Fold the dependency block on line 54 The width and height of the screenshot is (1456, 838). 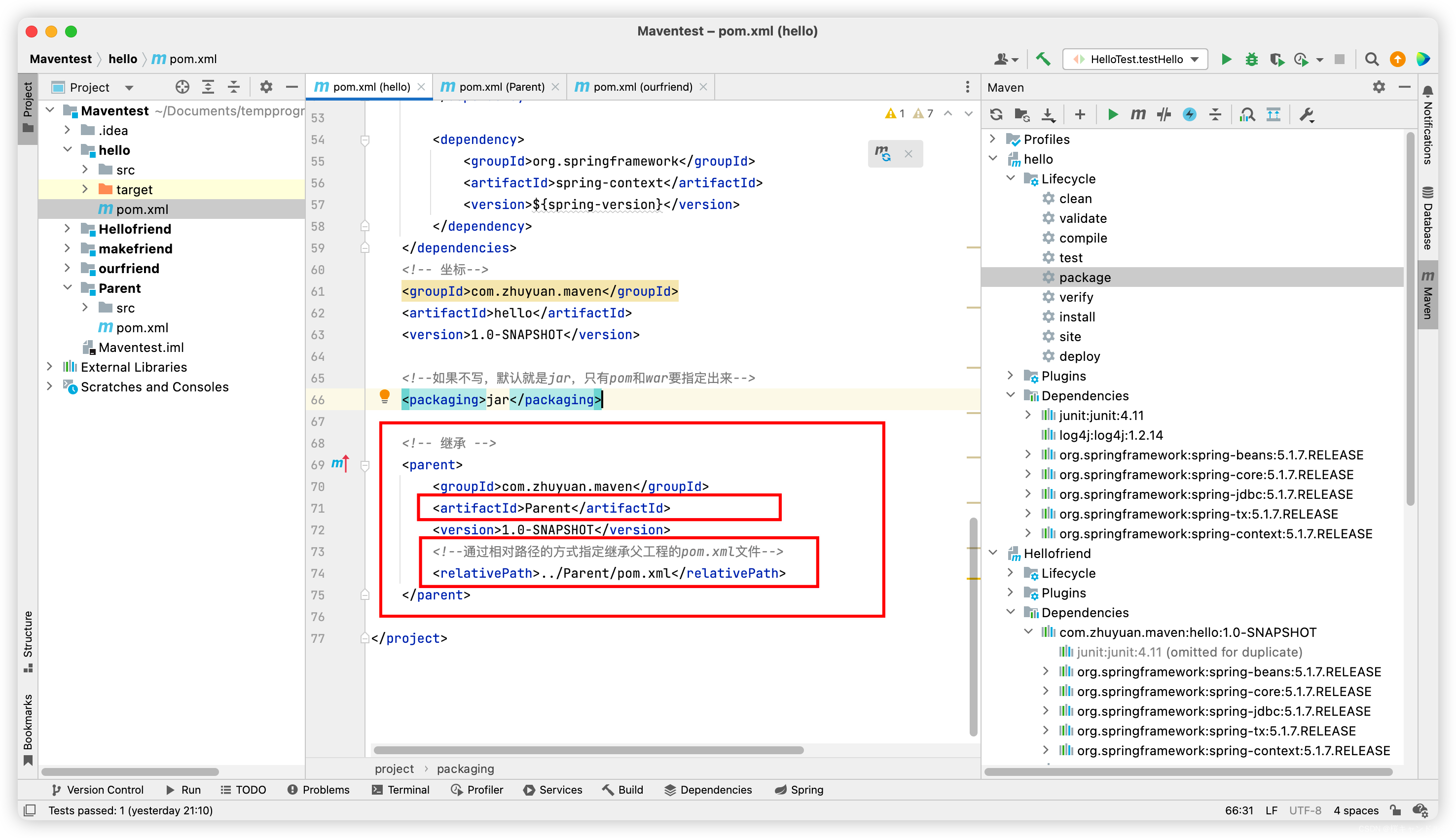[x=365, y=140]
